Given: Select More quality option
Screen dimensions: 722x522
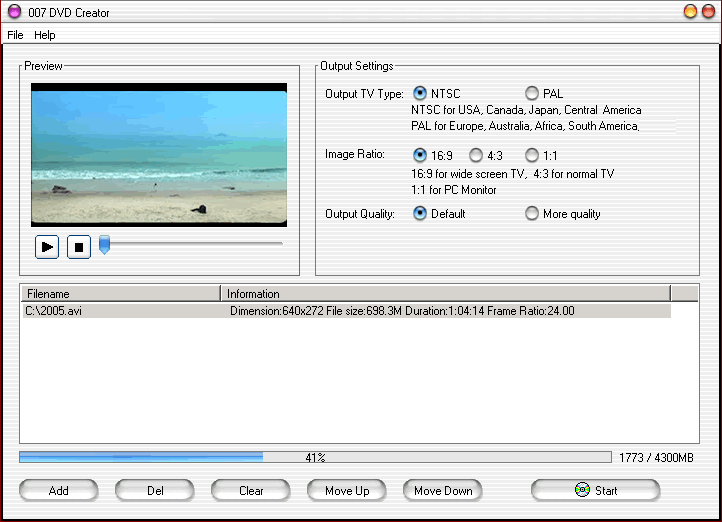Looking at the screenshot, I should 532,214.
